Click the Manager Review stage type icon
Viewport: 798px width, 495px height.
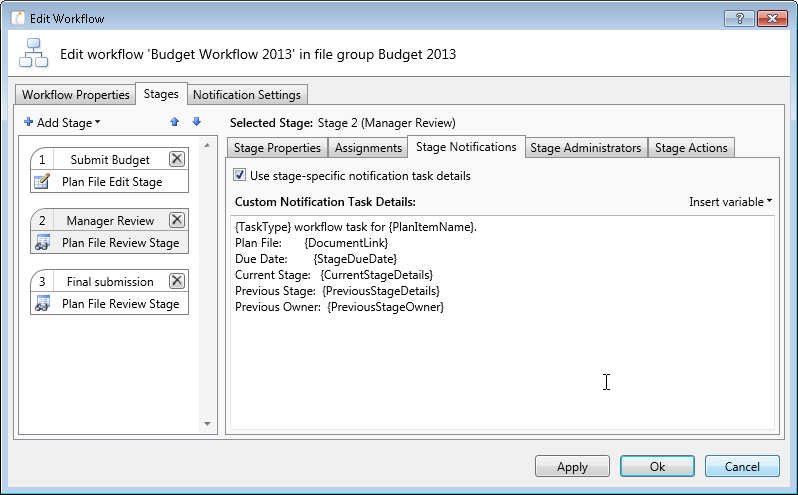point(42,243)
